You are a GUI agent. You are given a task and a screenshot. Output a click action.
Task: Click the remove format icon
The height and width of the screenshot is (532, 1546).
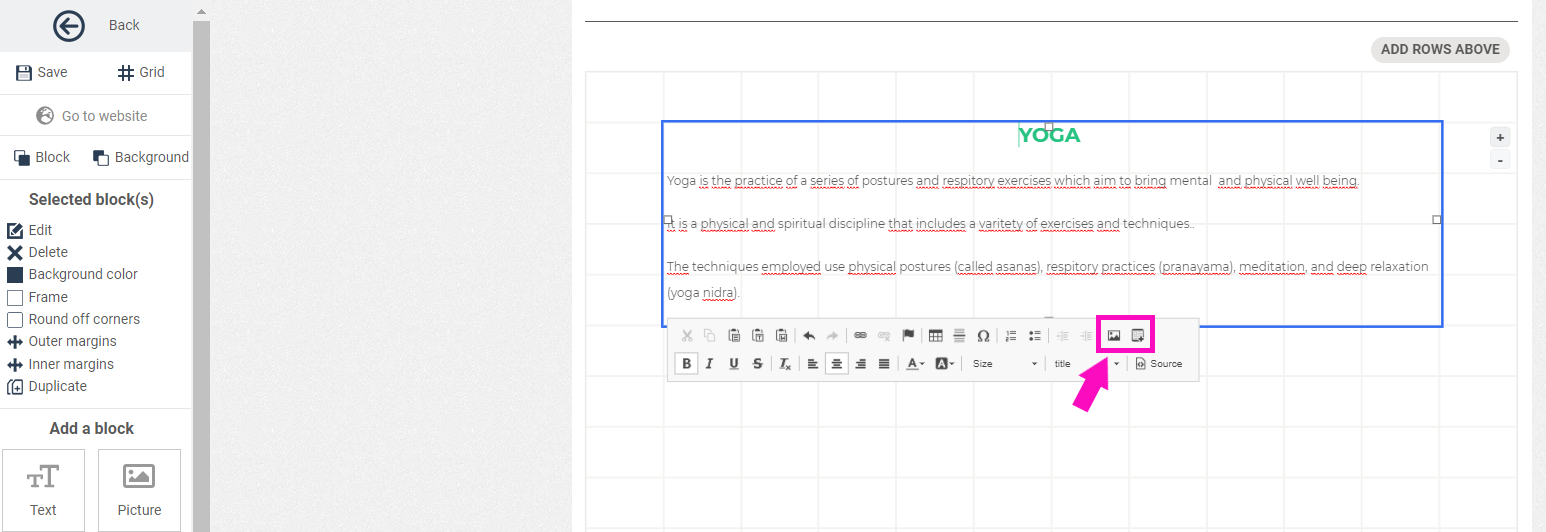pyautogui.click(x=786, y=364)
